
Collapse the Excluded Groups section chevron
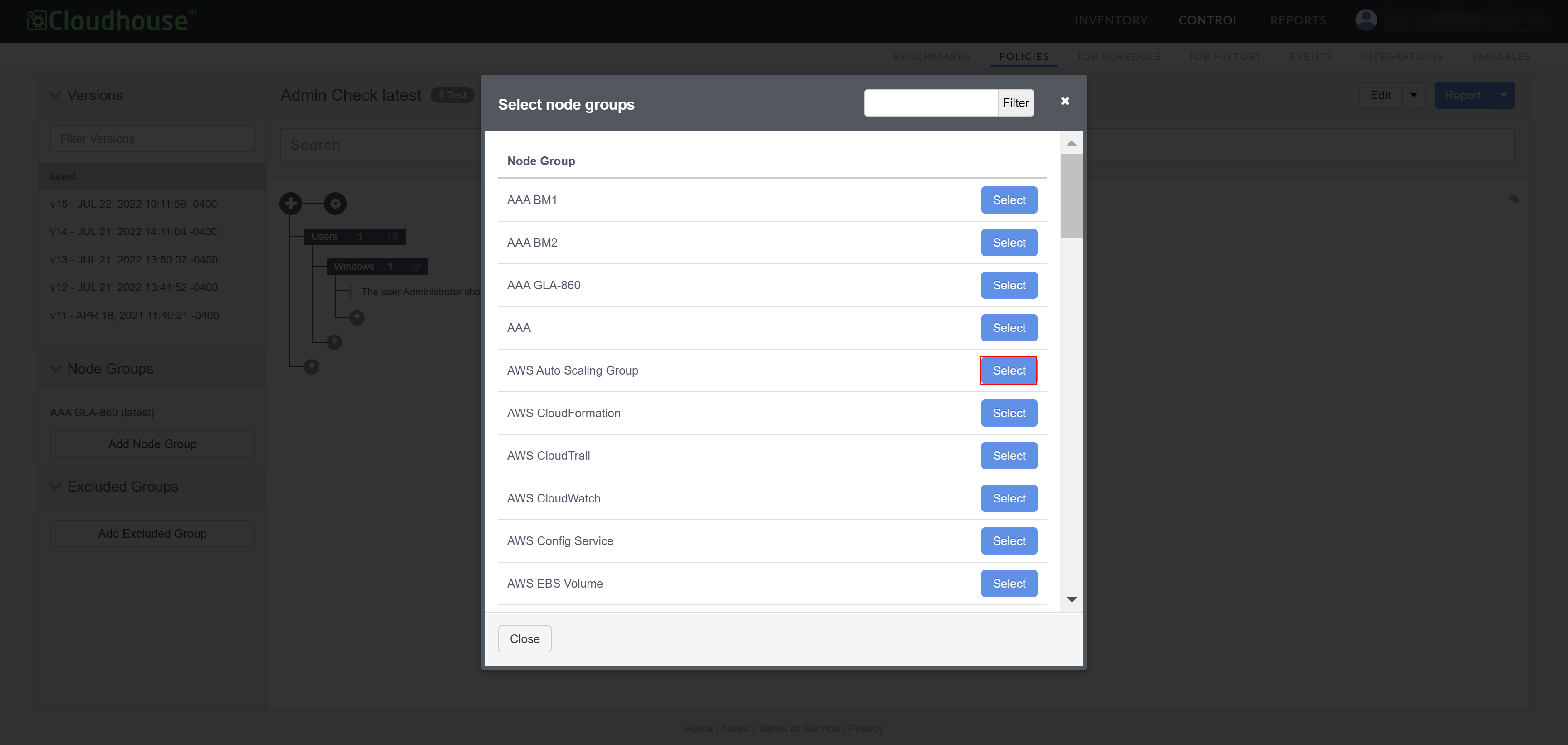point(55,487)
